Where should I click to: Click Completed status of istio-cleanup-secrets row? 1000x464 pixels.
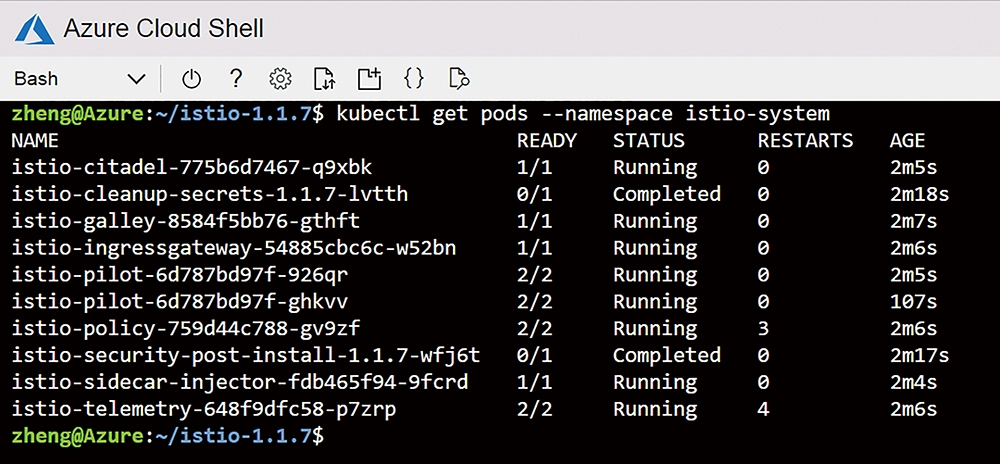tap(666, 194)
